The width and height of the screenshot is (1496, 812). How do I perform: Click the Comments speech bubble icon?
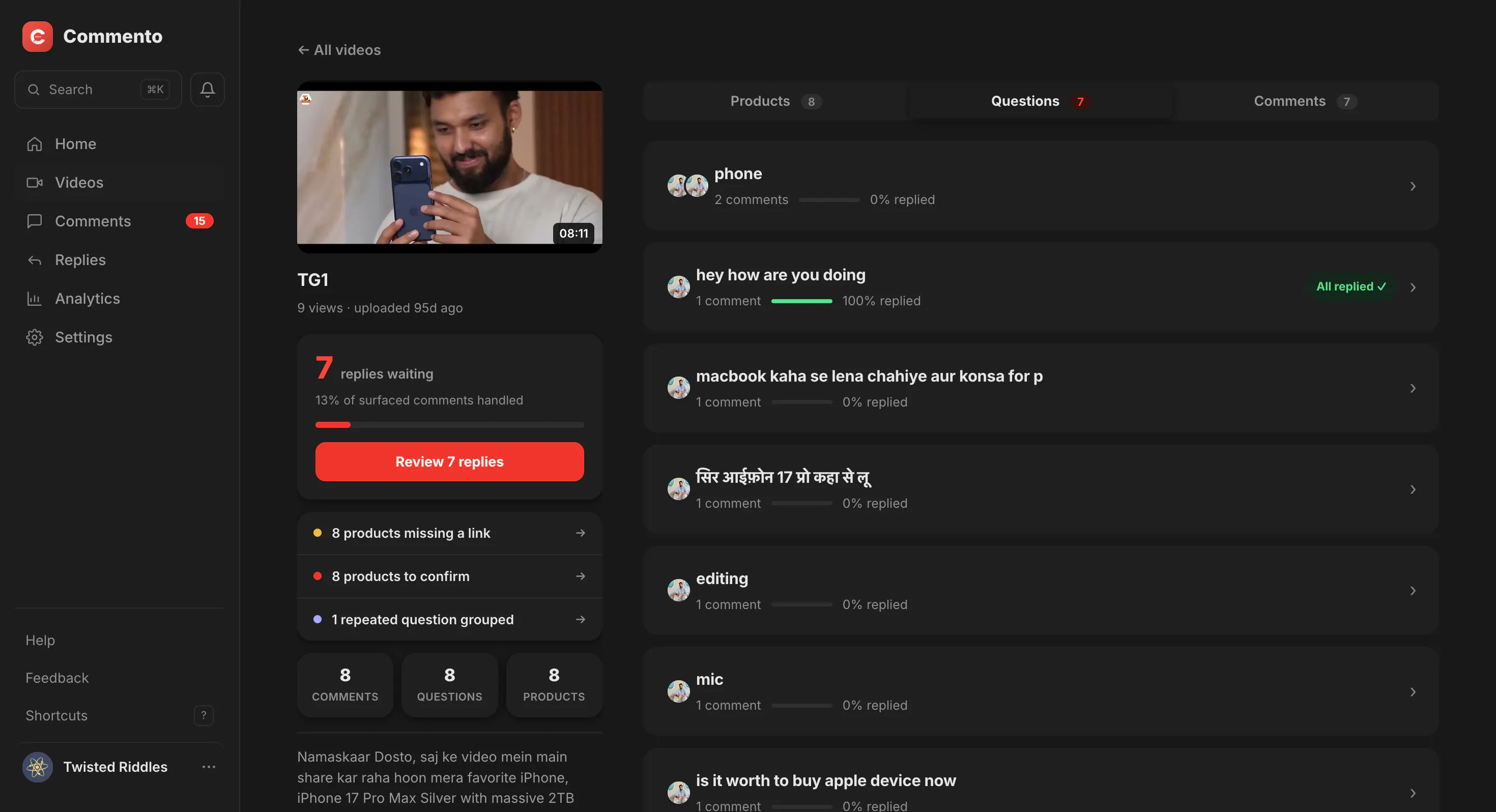(x=34, y=221)
